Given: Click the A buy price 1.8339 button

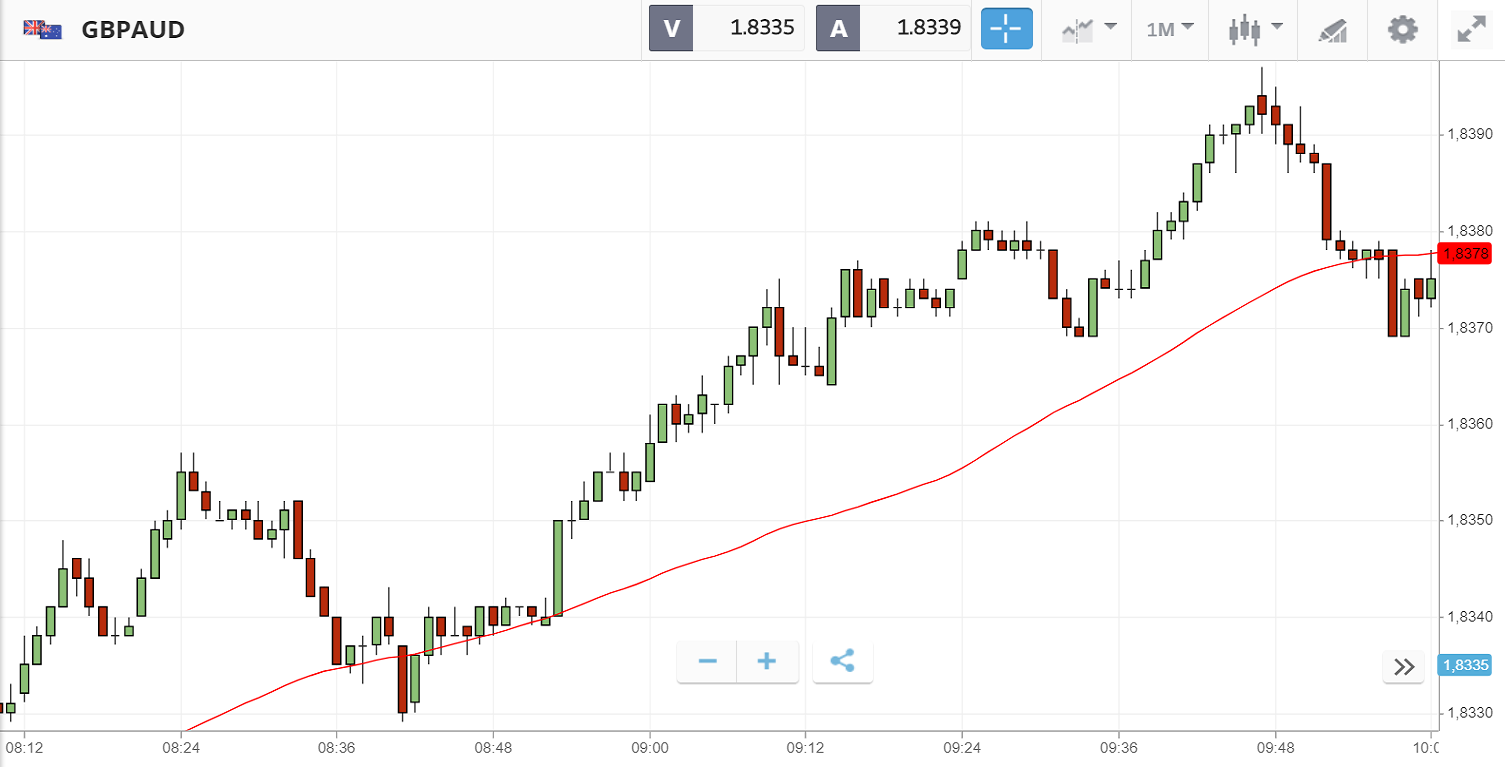Looking at the screenshot, I should tap(894, 28).
